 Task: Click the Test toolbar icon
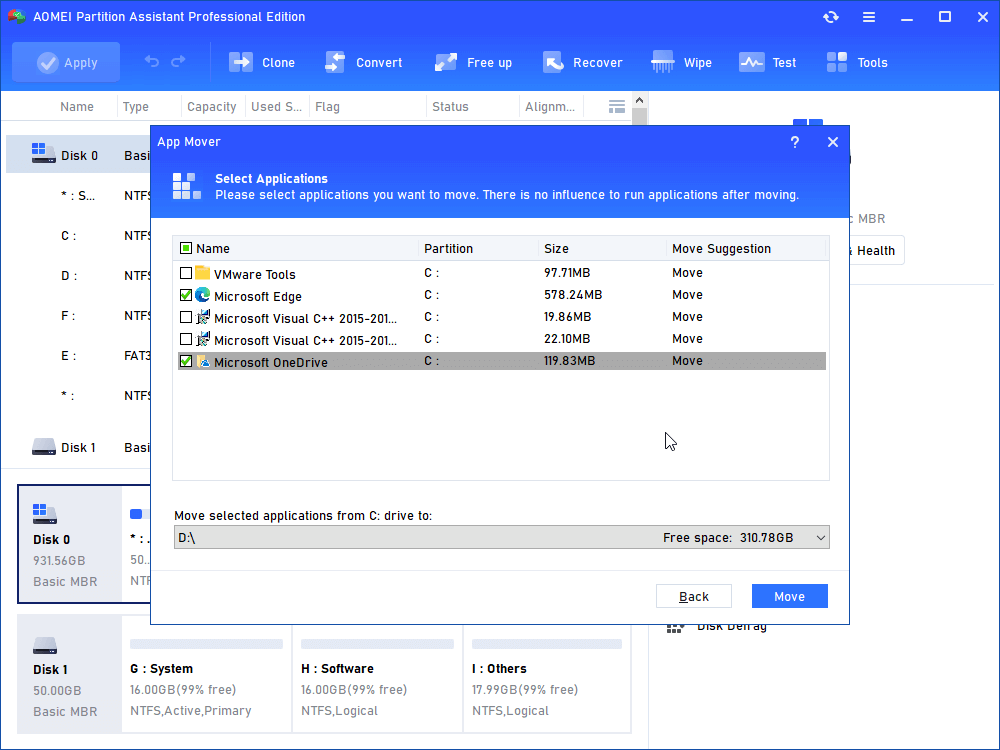coord(751,62)
